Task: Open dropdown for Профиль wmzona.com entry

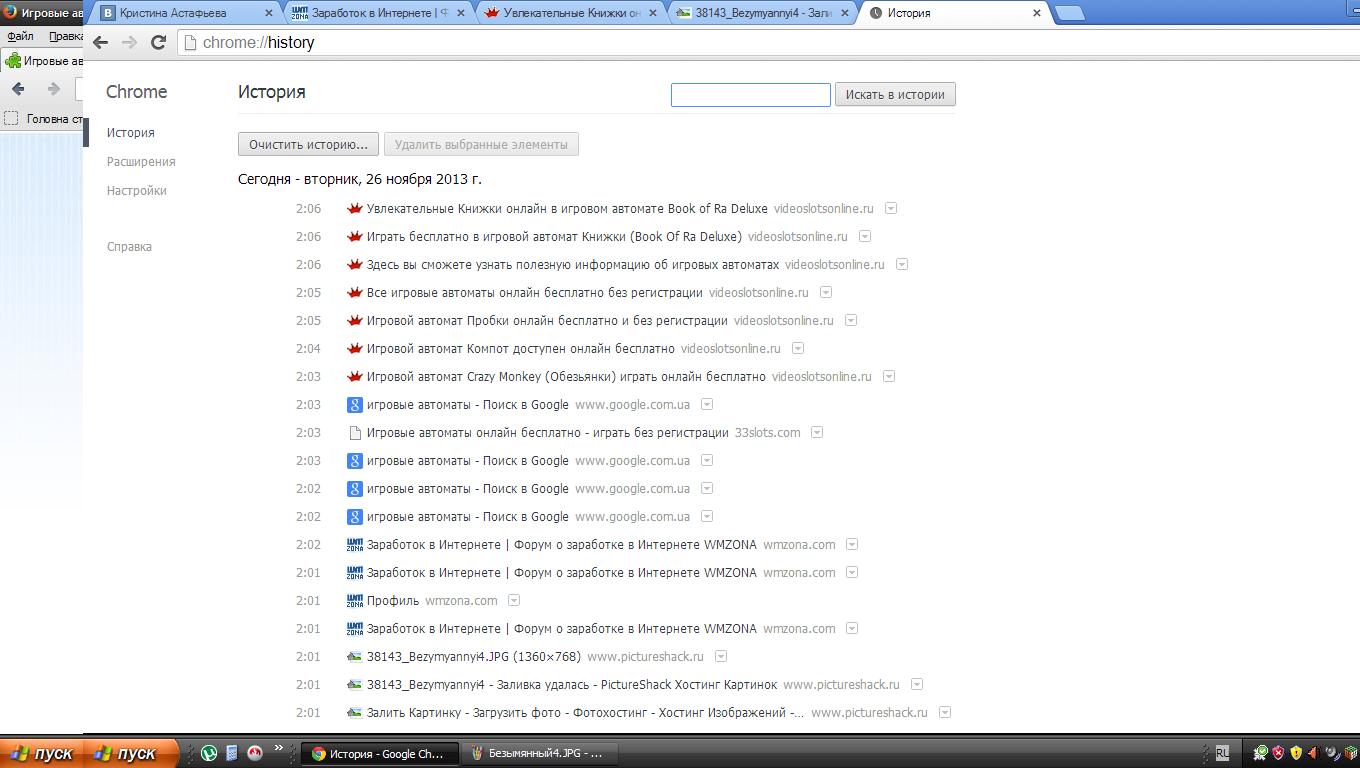Action: coord(514,601)
